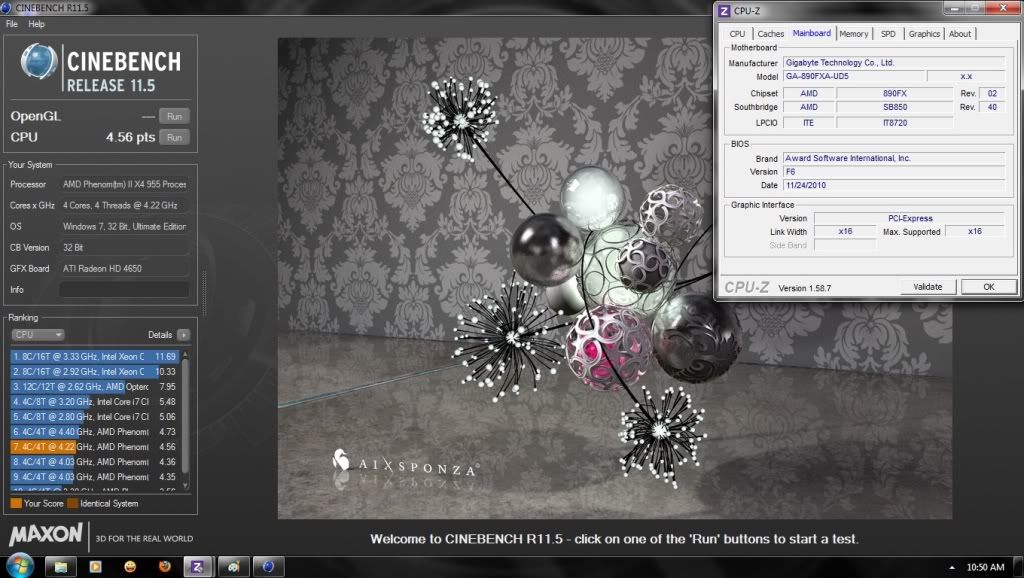Screen dimensions: 1024x578
Task: Click the Validate button in CPU-Z
Action: tap(927, 287)
